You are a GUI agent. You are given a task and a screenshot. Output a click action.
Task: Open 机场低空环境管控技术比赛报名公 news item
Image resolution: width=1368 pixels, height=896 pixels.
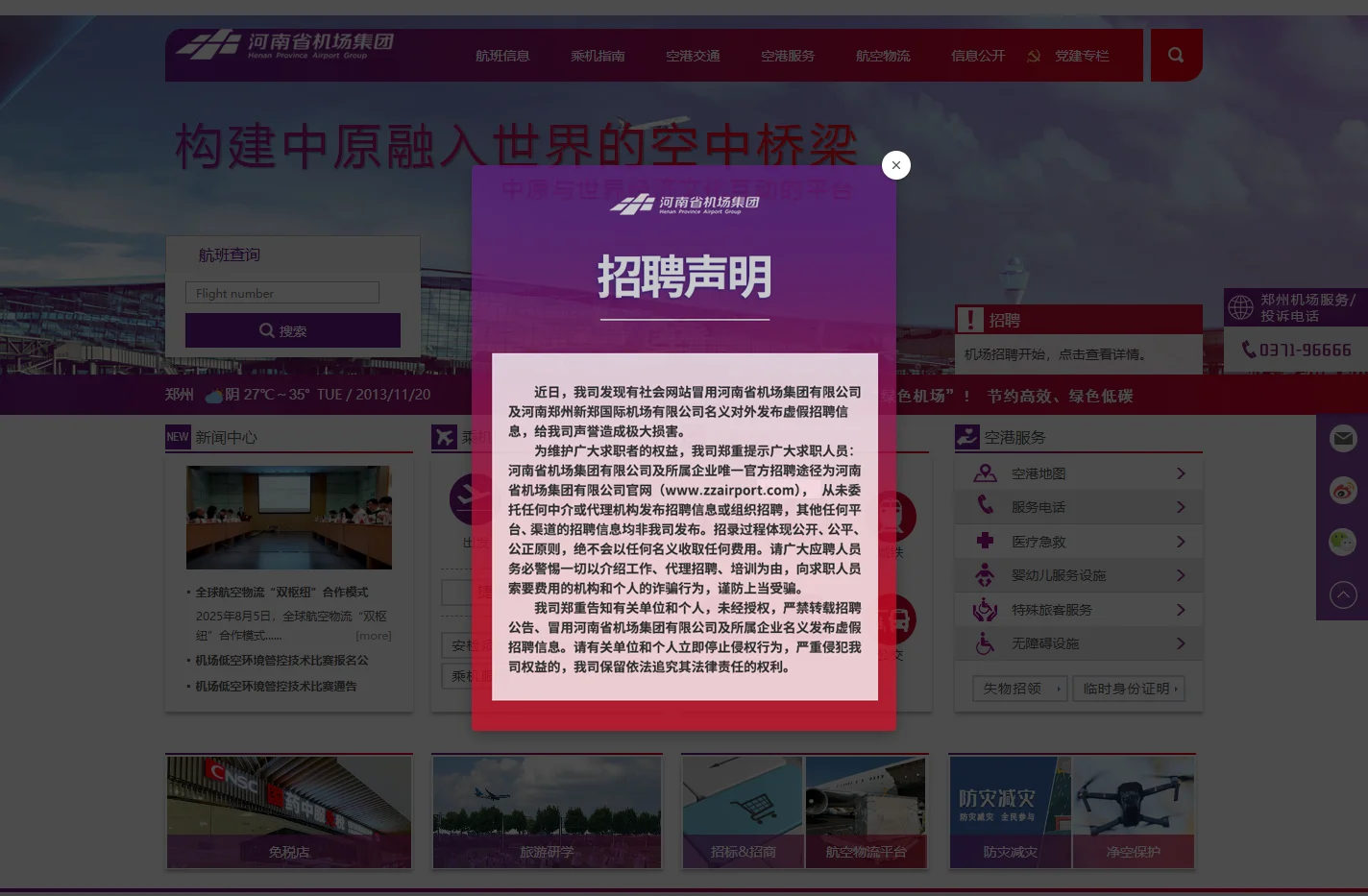tap(281, 661)
